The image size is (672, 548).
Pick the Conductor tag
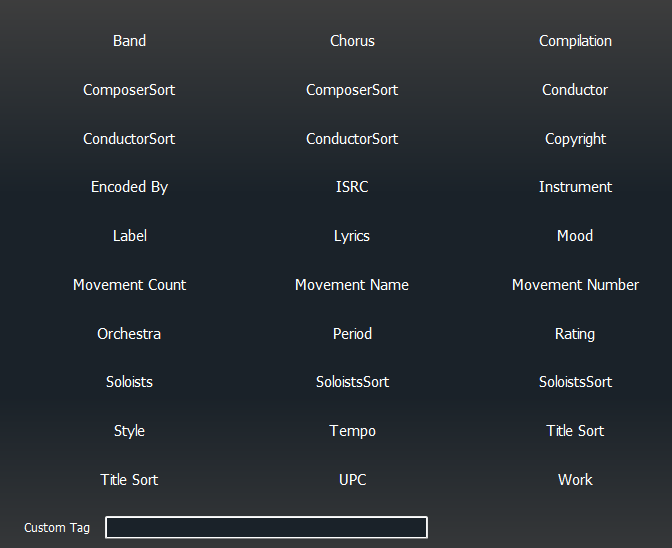575,90
